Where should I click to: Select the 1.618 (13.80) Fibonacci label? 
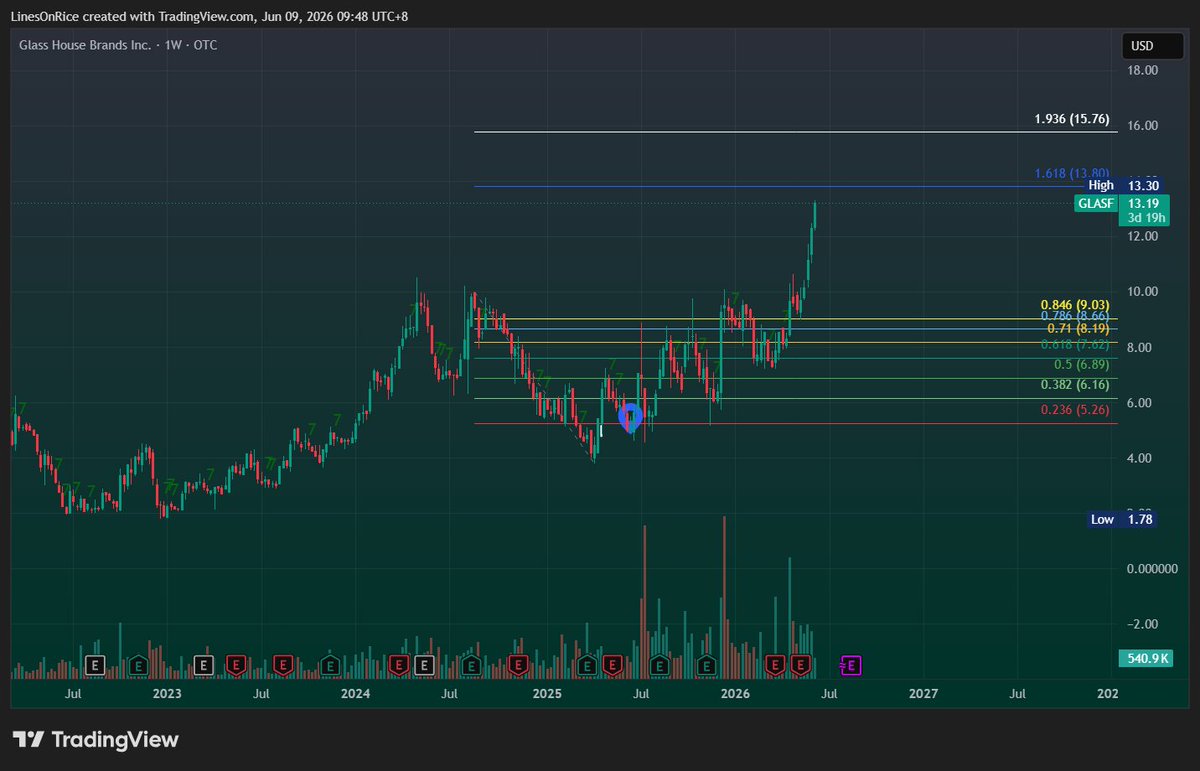[x=1072, y=174]
